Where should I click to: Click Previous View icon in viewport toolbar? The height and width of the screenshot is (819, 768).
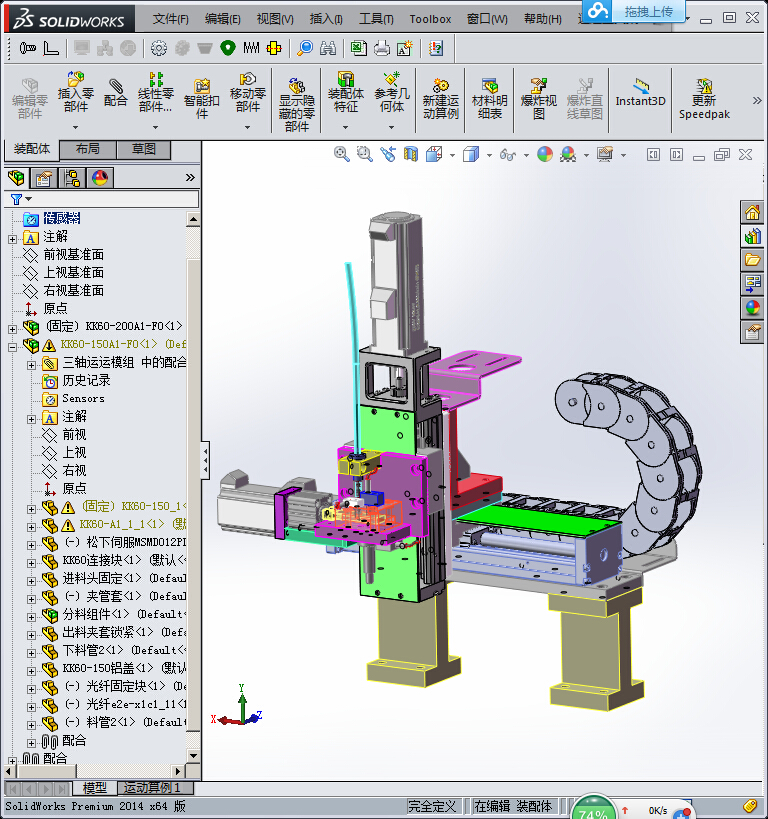coord(388,154)
